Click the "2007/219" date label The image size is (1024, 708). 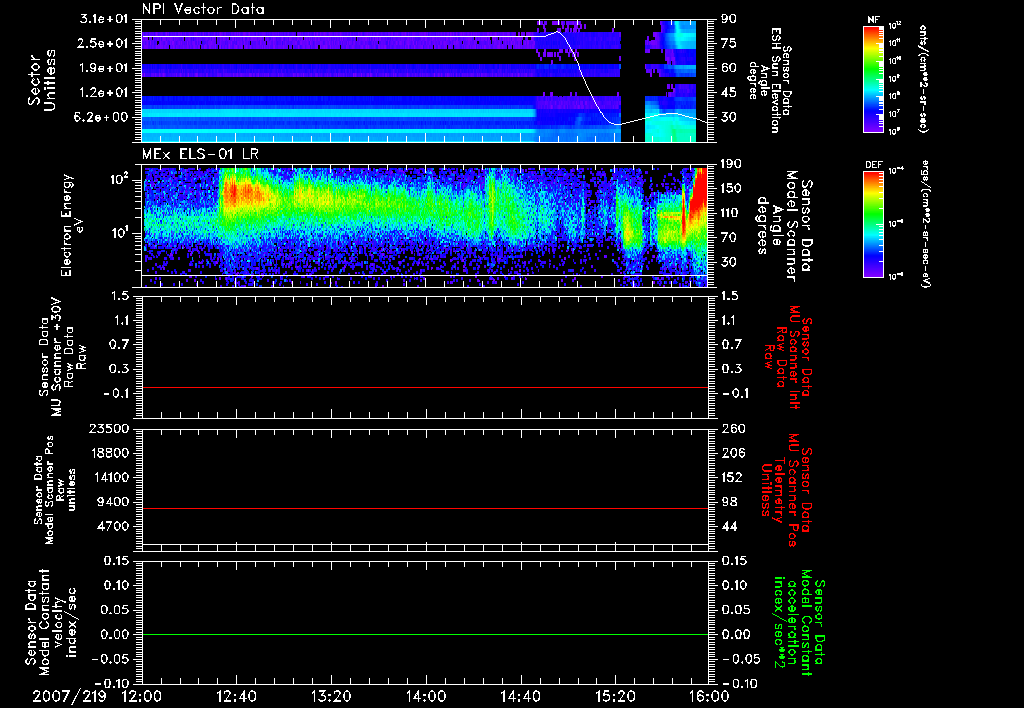[69, 696]
